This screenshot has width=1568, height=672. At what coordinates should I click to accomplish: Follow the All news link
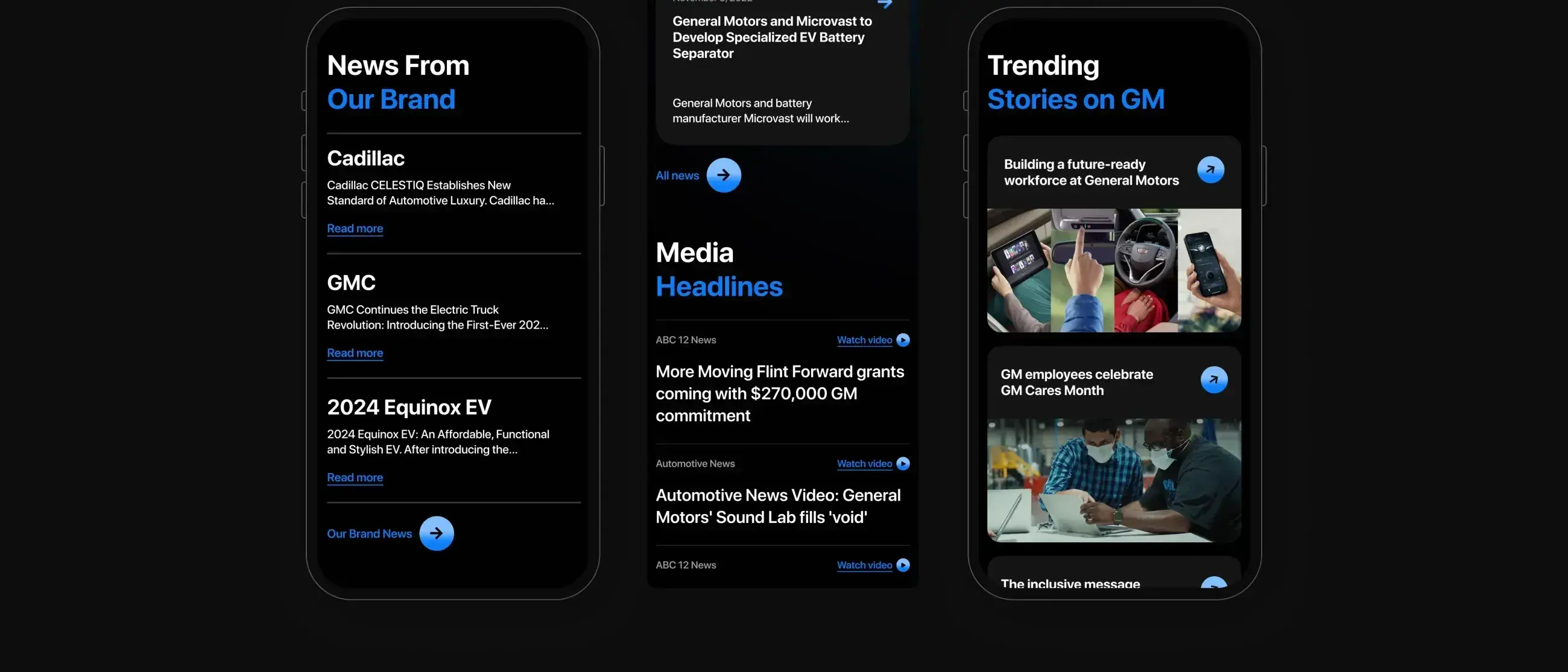point(677,176)
